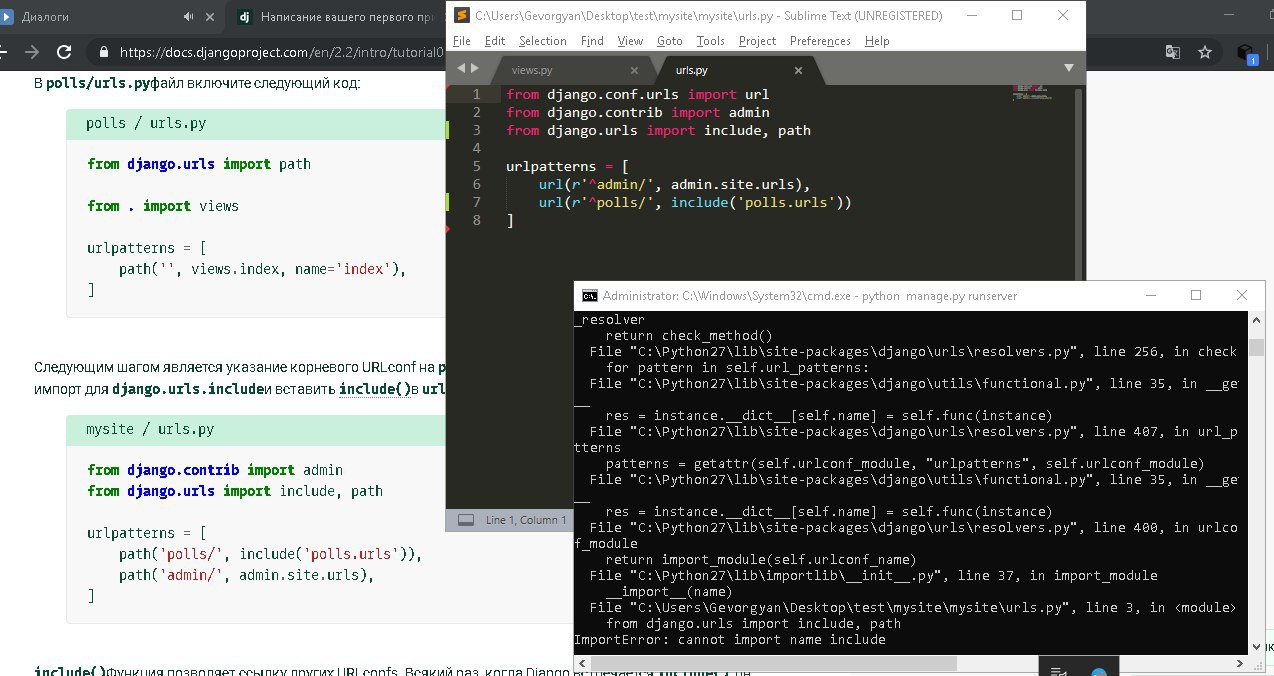The width and height of the screenshot is (1274, 676).
Task: Bookmark this page with the star icon
Action: point(1205,52)
